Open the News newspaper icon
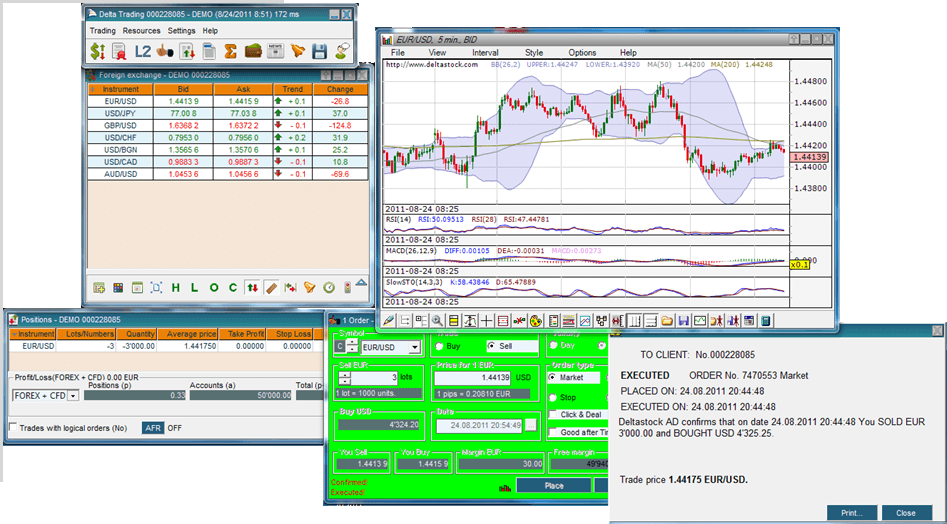This screenshot has width=947, height=524. pos(275,51)
